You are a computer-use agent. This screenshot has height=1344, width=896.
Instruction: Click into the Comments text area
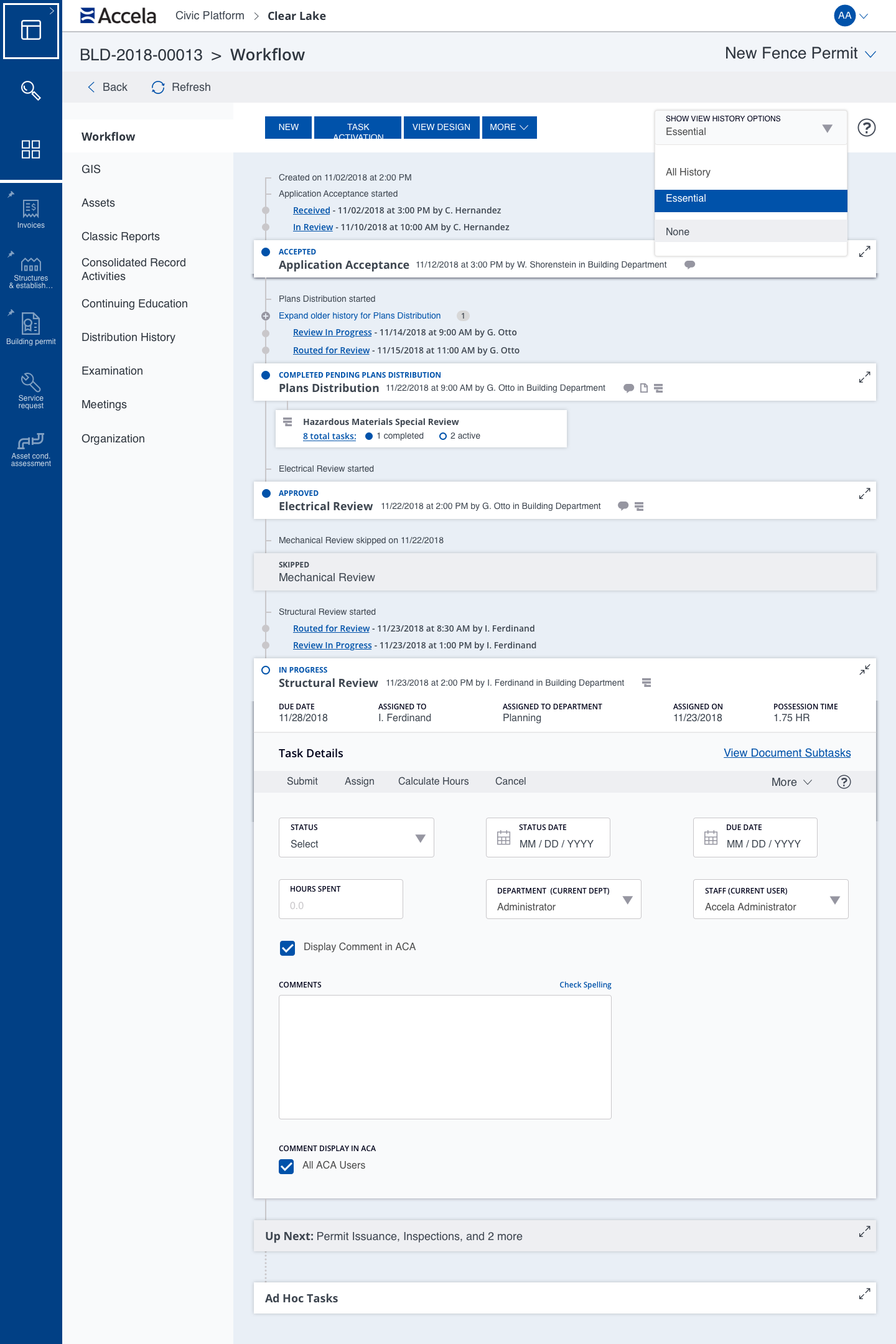[445, 1057]
